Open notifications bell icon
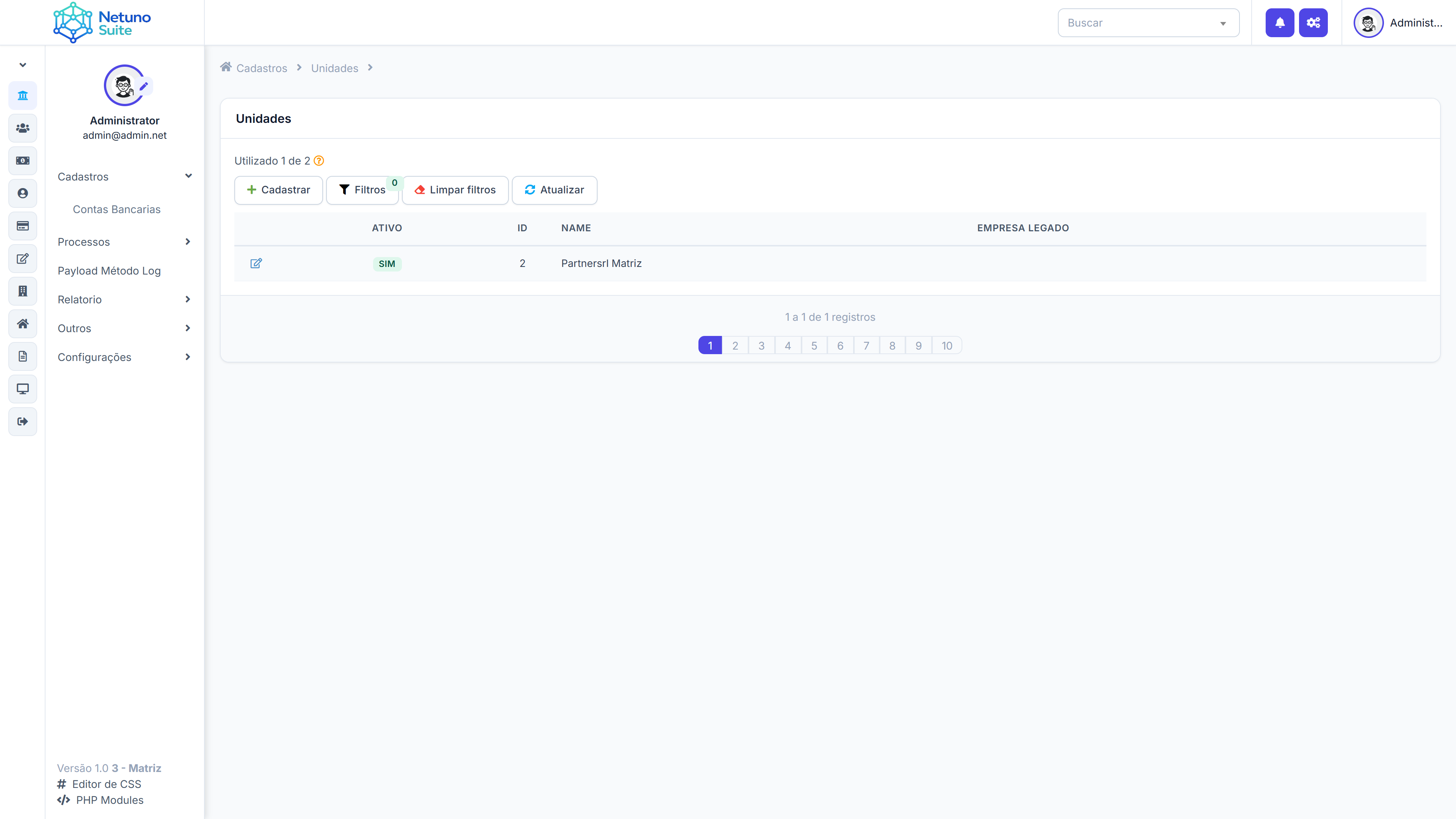1456x819 pixels. pyautogui.click(x=1280, y=23)
